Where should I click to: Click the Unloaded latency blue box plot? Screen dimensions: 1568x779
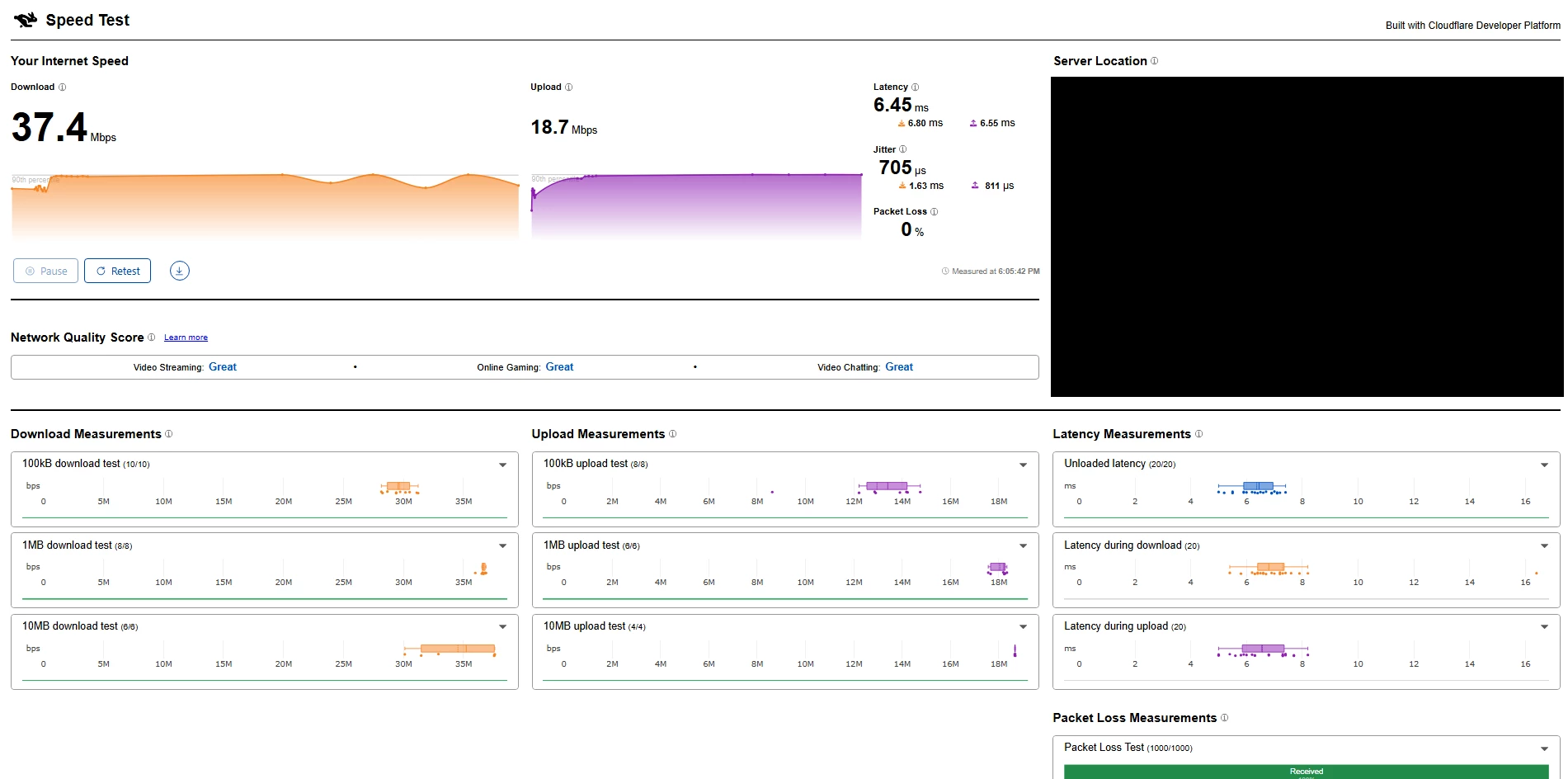coord(1252,487)
